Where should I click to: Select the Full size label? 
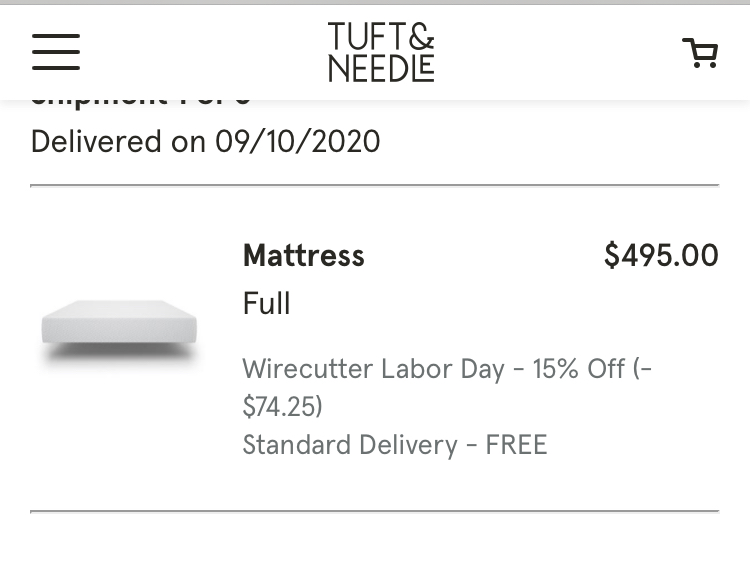click(266, 304)
